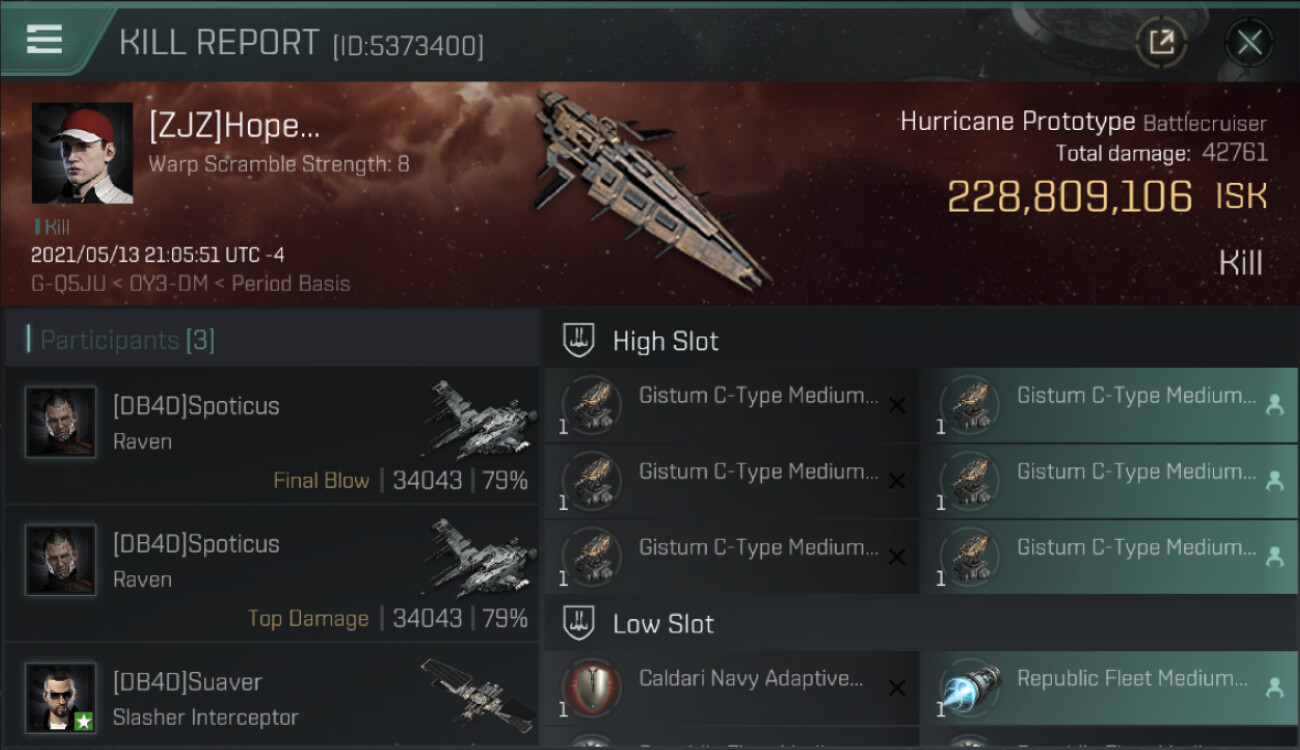
Task: Select Spoticus Final Blow participant entry
Action: [272, 436]
